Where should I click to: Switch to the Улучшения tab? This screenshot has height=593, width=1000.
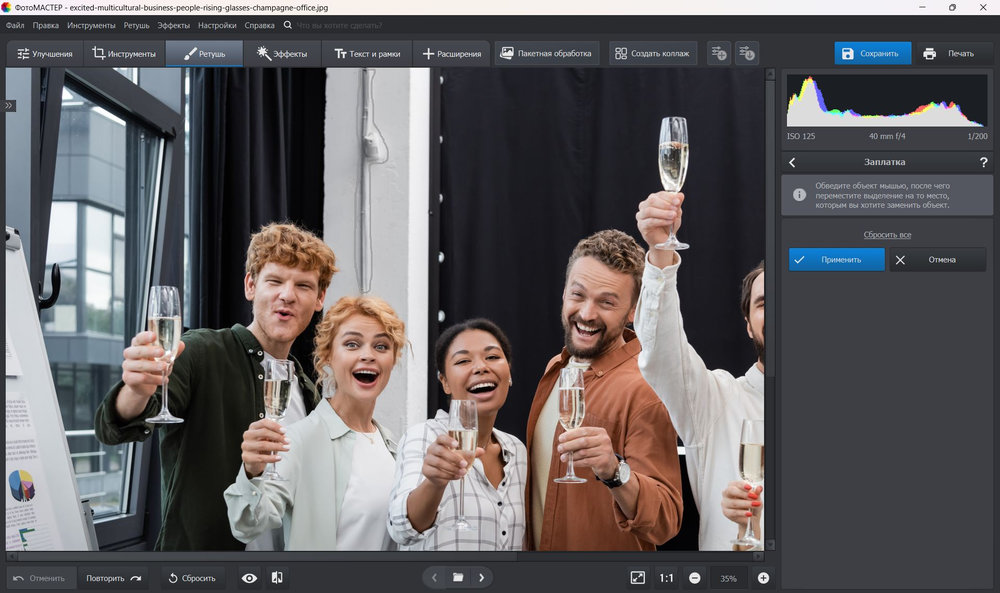coord(45,54)
